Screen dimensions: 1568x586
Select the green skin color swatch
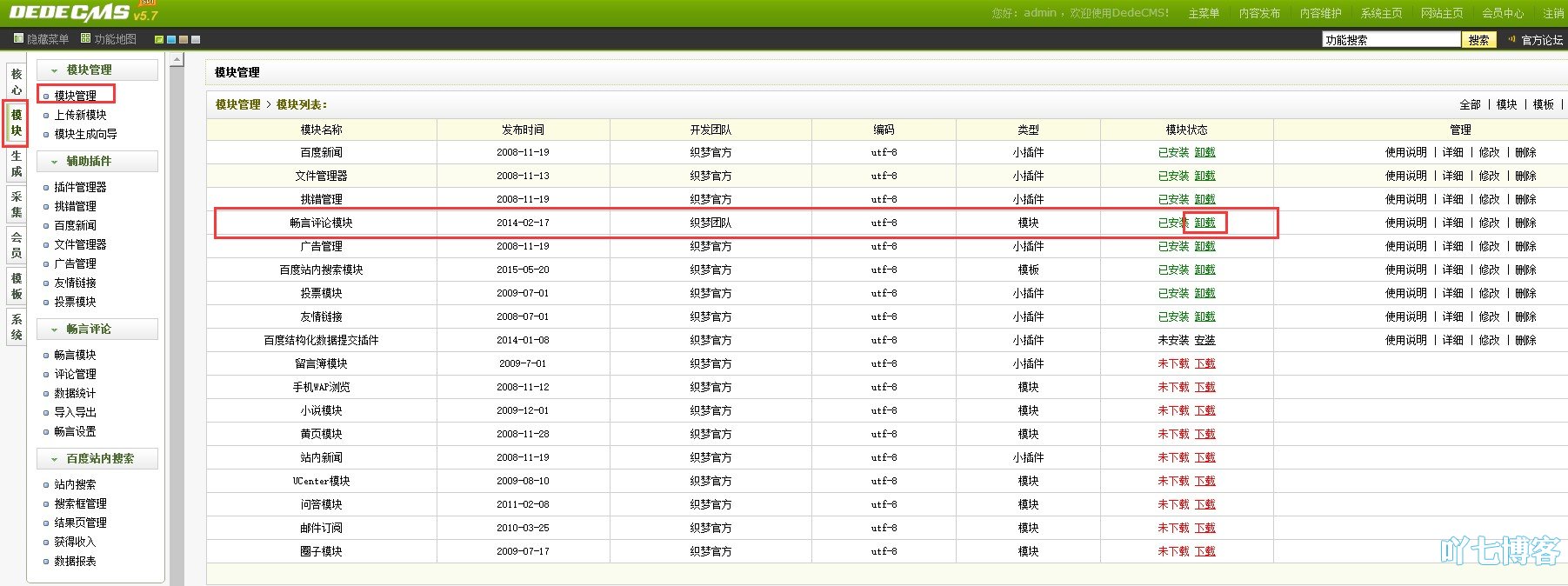click(x=159, y=40)
